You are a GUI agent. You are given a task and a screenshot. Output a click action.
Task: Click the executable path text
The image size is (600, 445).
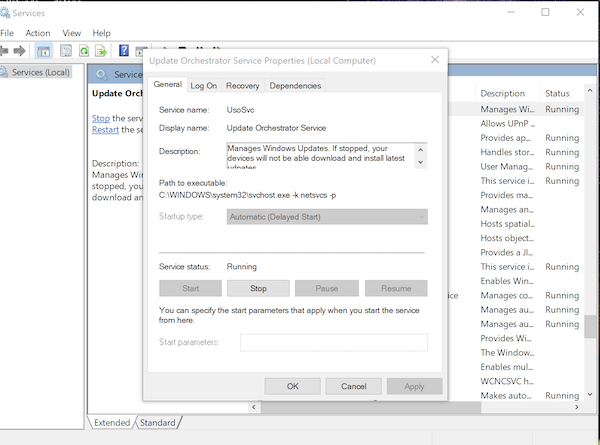click(x=247, y=195)
